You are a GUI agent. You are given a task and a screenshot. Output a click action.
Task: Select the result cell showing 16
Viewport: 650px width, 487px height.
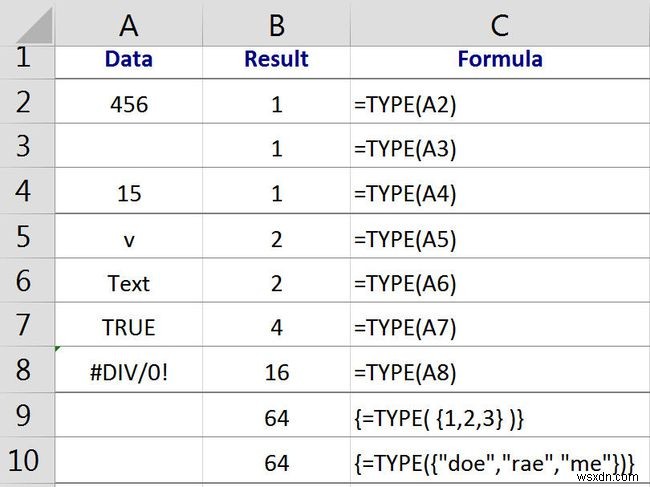click(276, 373)
